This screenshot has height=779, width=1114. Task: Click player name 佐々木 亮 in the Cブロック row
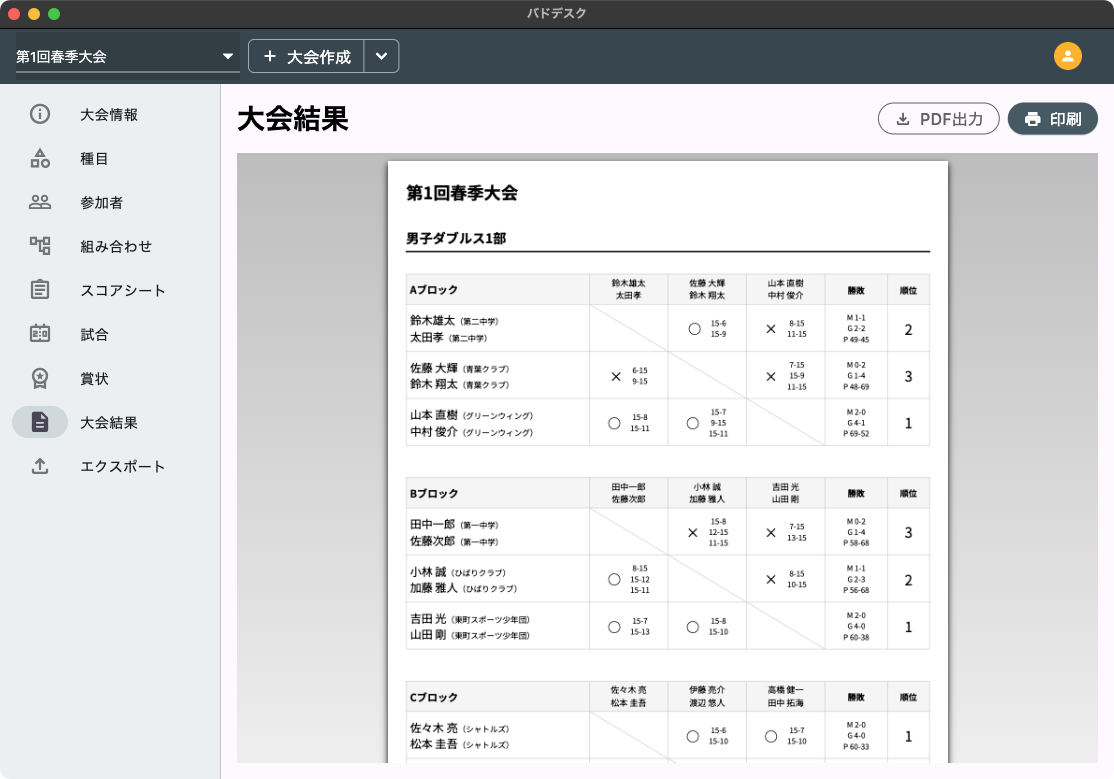(x=434, y=728)
